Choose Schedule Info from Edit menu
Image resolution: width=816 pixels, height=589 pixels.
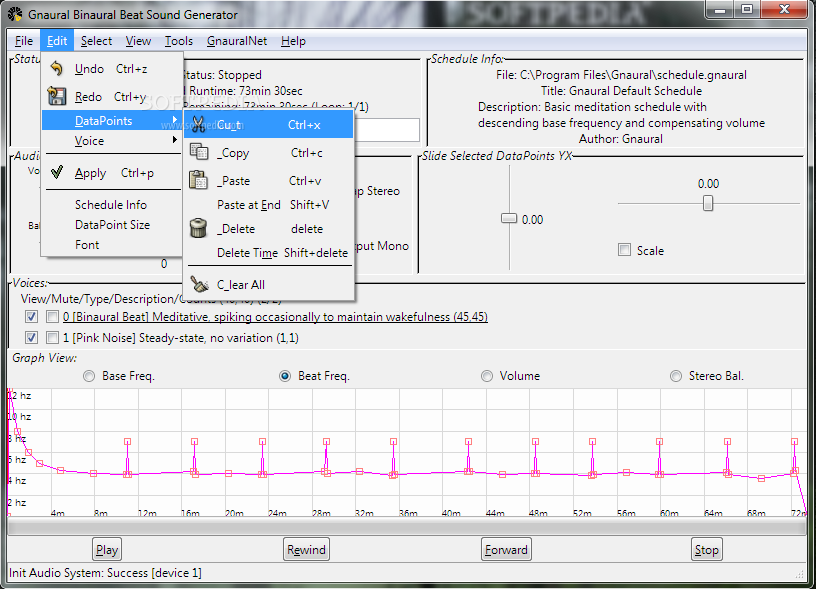point(111,204)
